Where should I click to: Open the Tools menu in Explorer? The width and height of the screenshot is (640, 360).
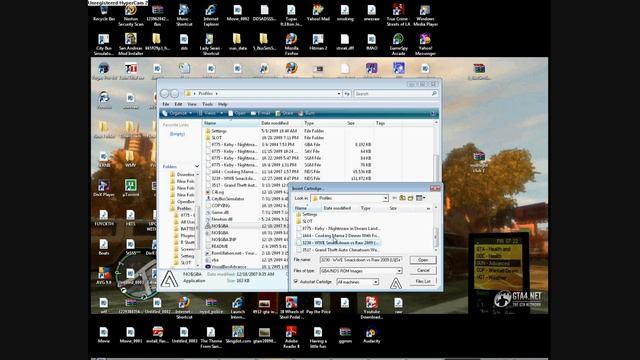point(207,104)
